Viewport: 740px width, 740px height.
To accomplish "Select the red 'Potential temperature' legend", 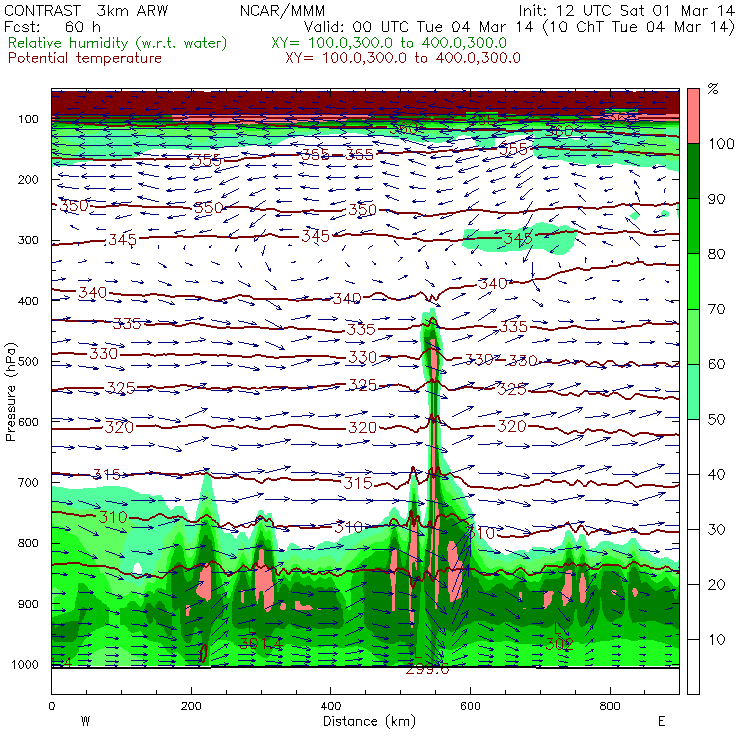I will point(85,58).
